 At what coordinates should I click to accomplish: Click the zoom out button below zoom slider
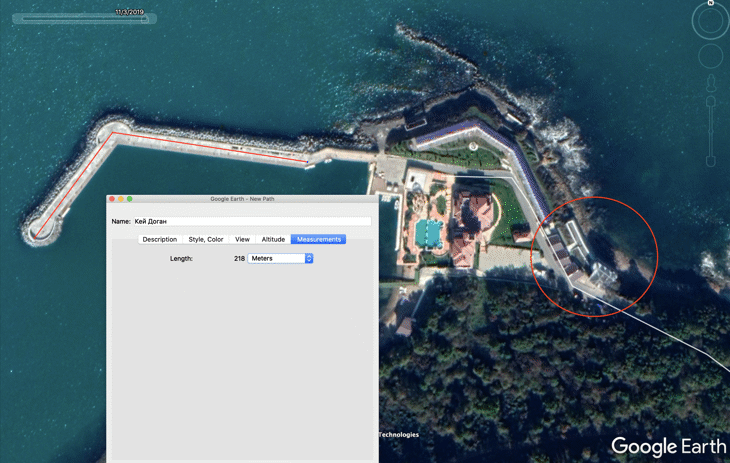[x=710, y=161]
